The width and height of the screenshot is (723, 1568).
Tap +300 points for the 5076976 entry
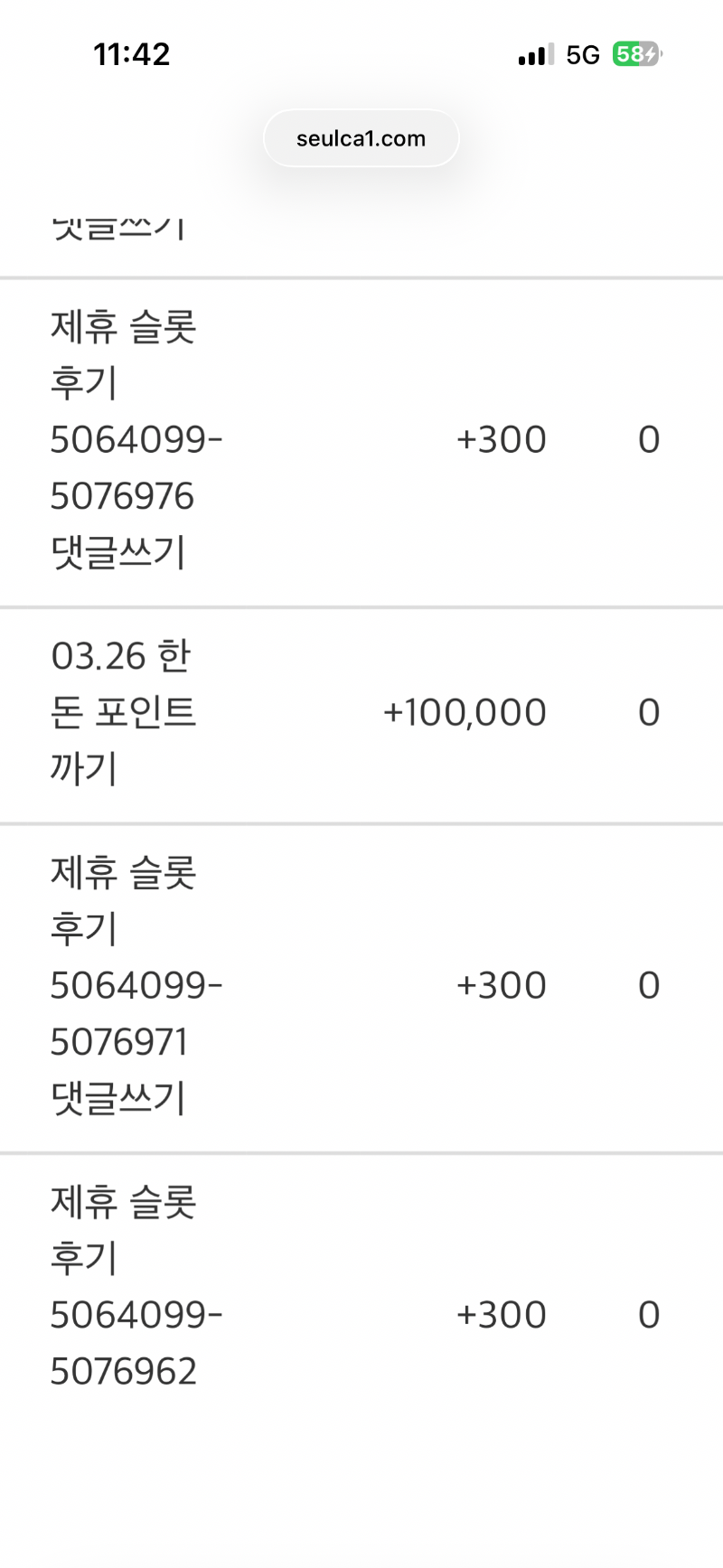tap(501, 440)
